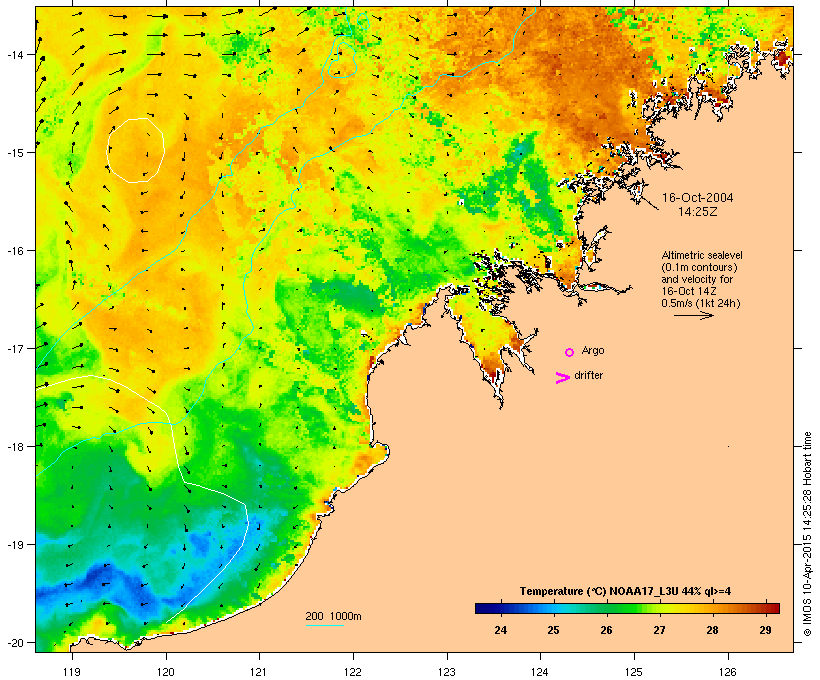Click the time text '14:25Z'
820x680 pixels.
[698, 212]
